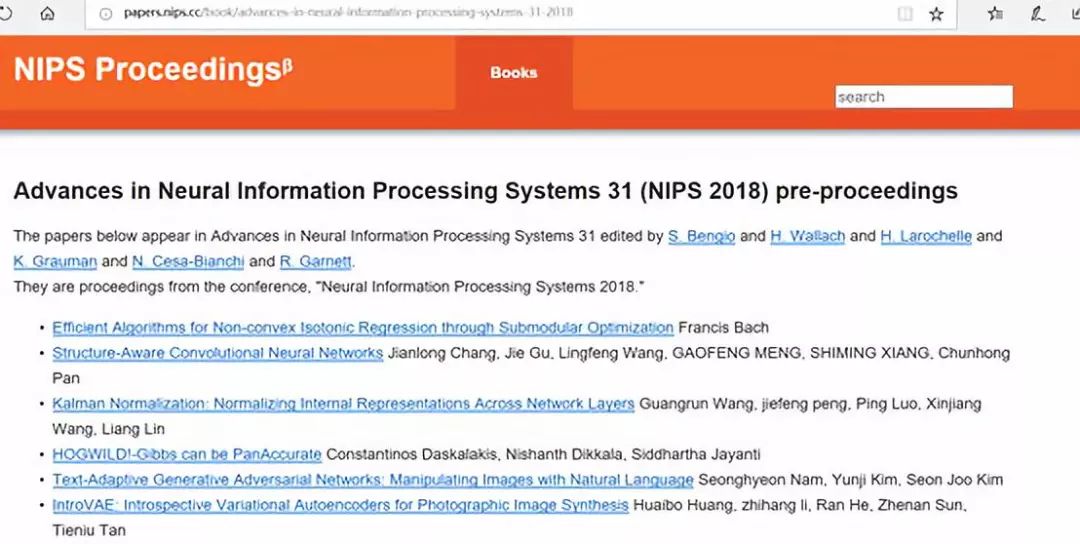Click author name Francis Bach
The width and height of the screenshot is (1080, 544).
tap(723, 328)
